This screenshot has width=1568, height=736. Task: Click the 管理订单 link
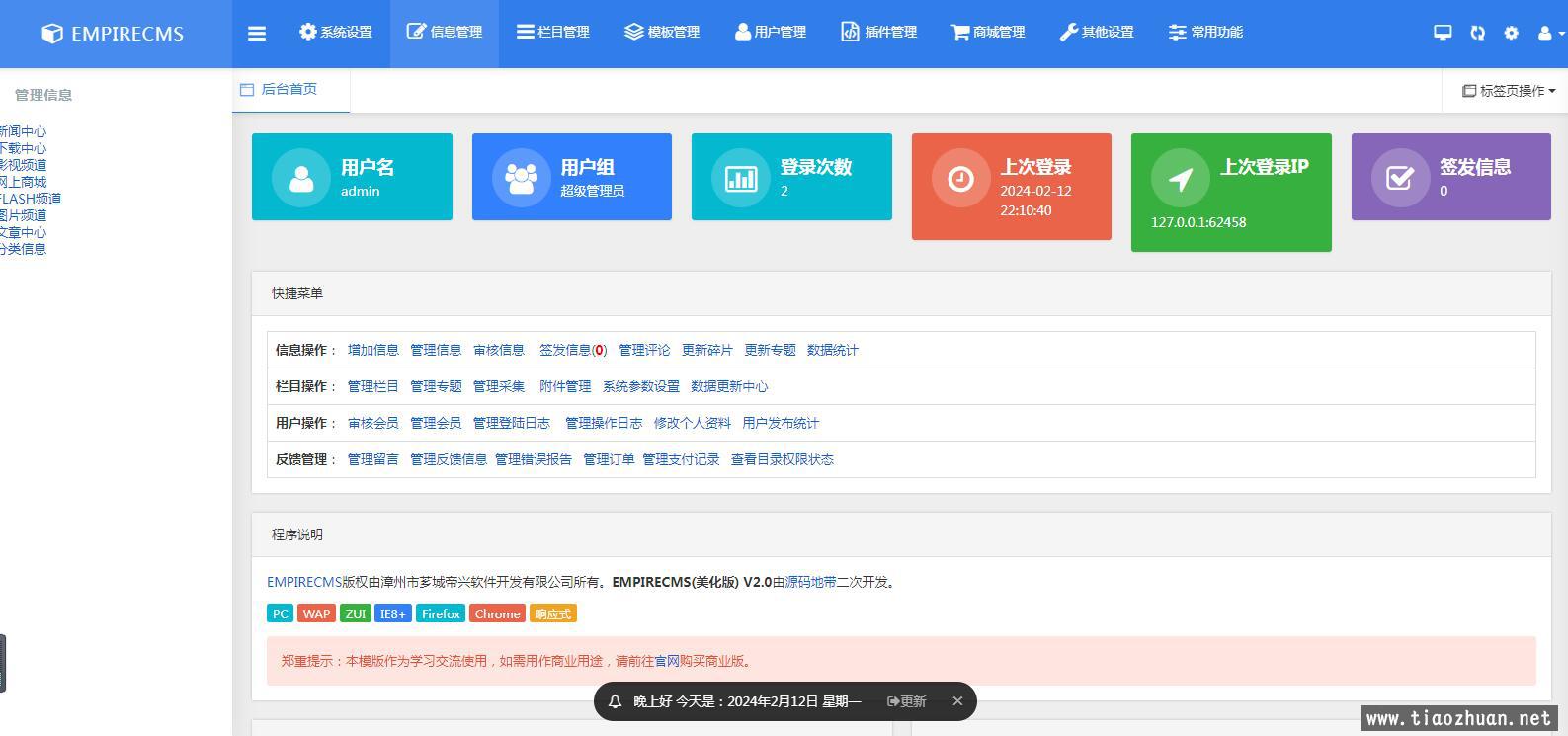(x=609, y=459)
